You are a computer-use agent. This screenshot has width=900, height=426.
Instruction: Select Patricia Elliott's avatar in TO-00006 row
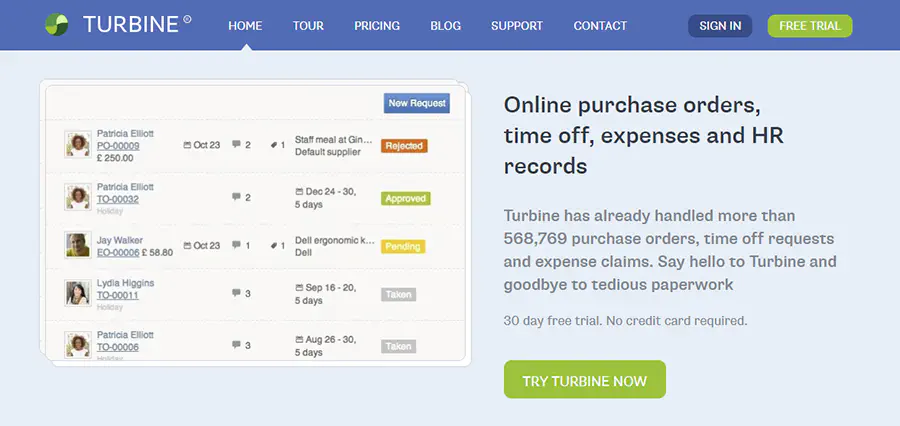pyautogui.click(x=77, y=345)
